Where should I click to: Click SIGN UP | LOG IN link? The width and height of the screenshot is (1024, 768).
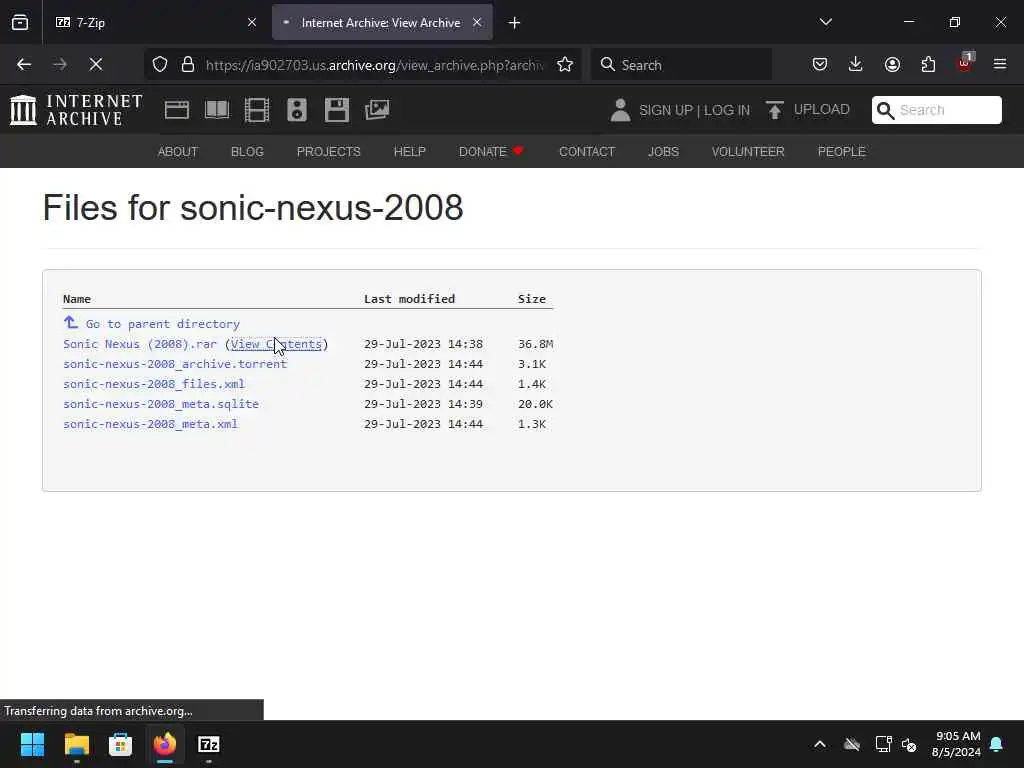[694, 110]
